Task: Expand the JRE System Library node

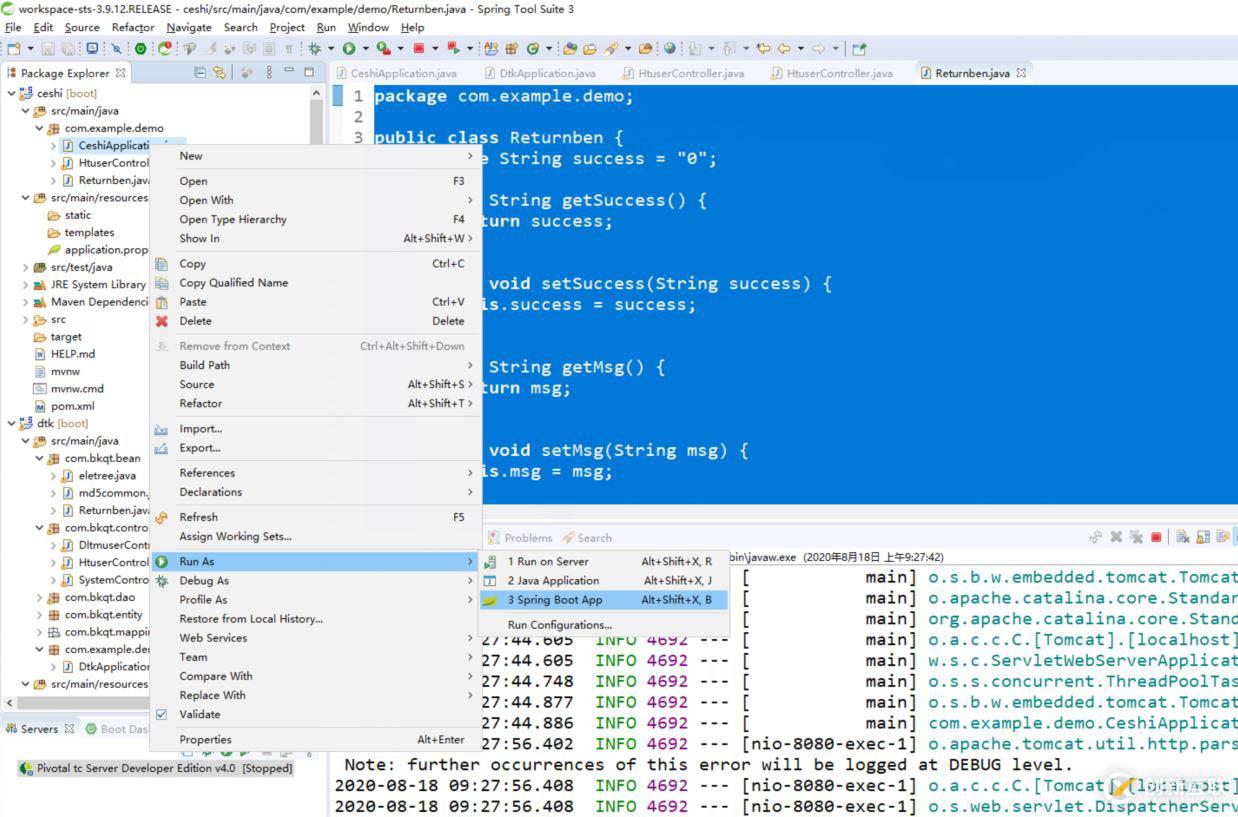Action: [x=26, y=285]
